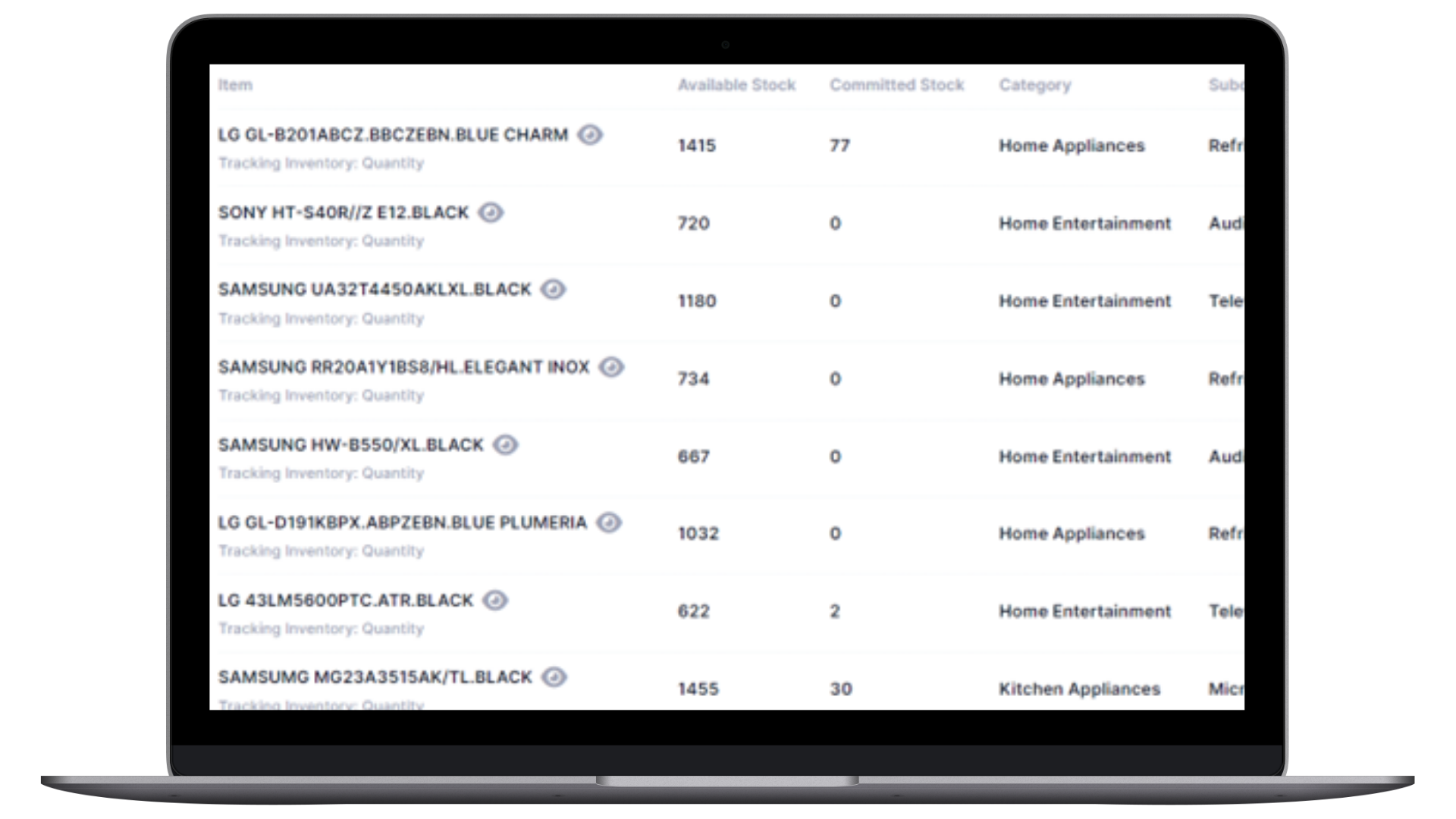Open item SAMSUMG MG23A3515AK/TL.BLACK
Screen dimensions: 1456x819
375,677
